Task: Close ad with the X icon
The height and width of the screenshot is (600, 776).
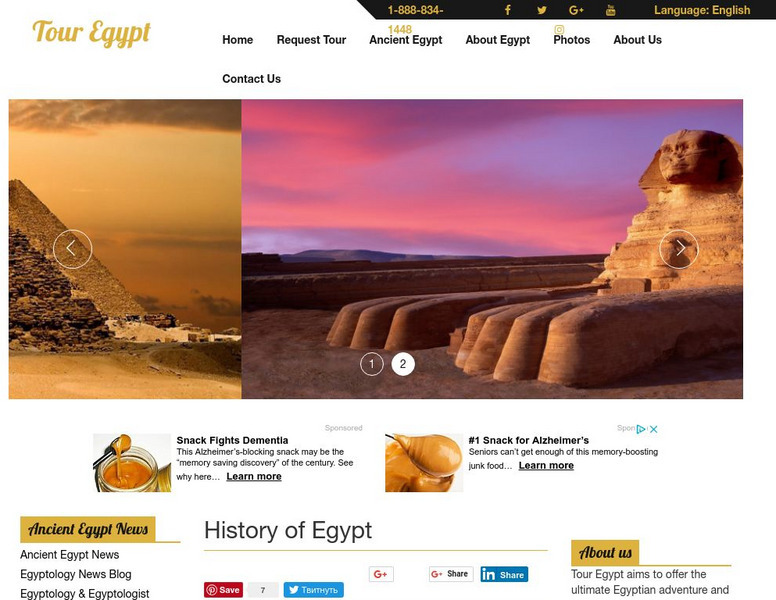Action: (x=654, y=429)
